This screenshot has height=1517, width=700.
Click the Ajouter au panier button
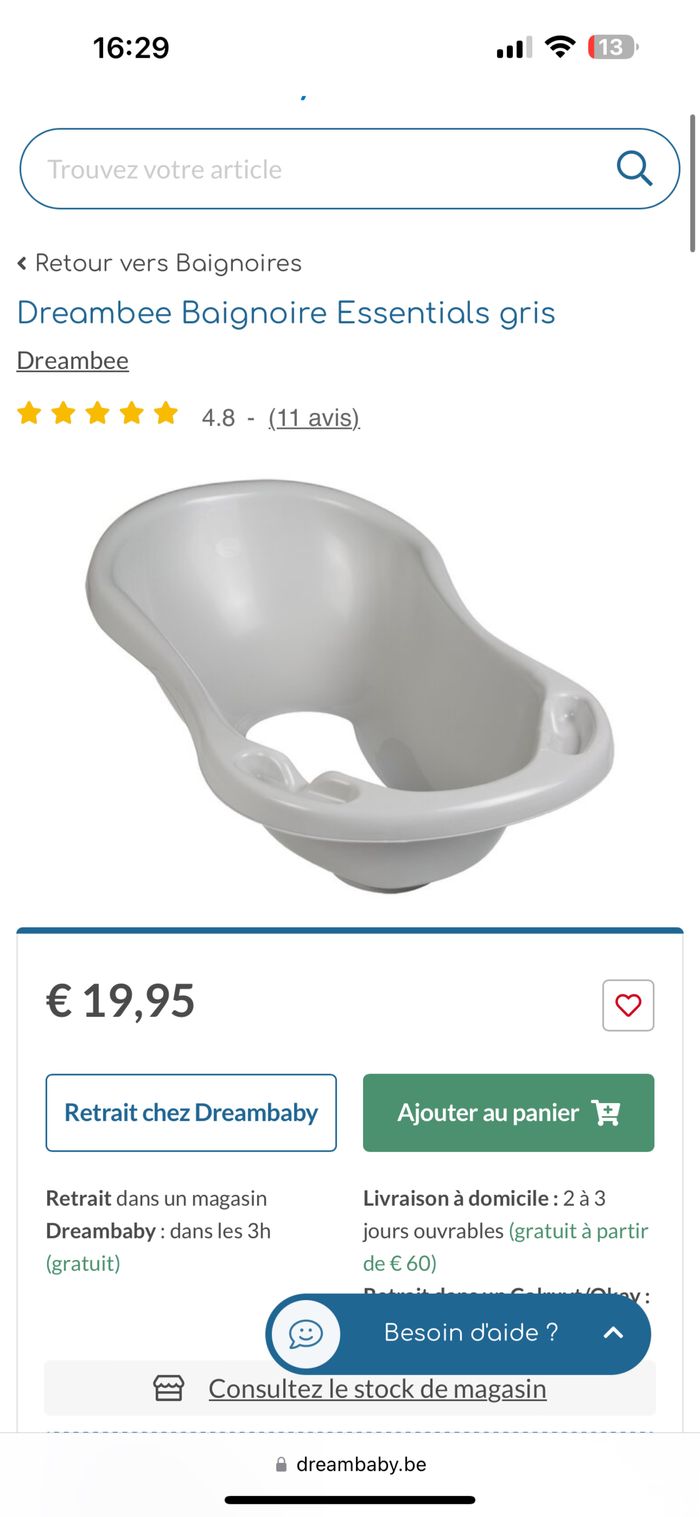tap(508, 1112)
